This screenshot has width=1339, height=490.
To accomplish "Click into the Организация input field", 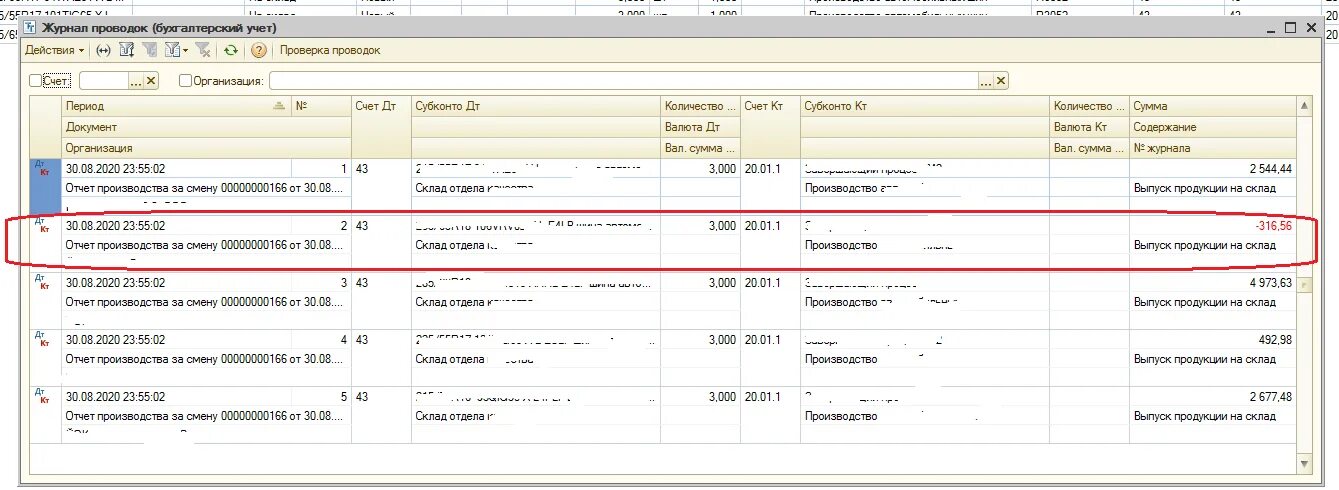I will [623, 81].
